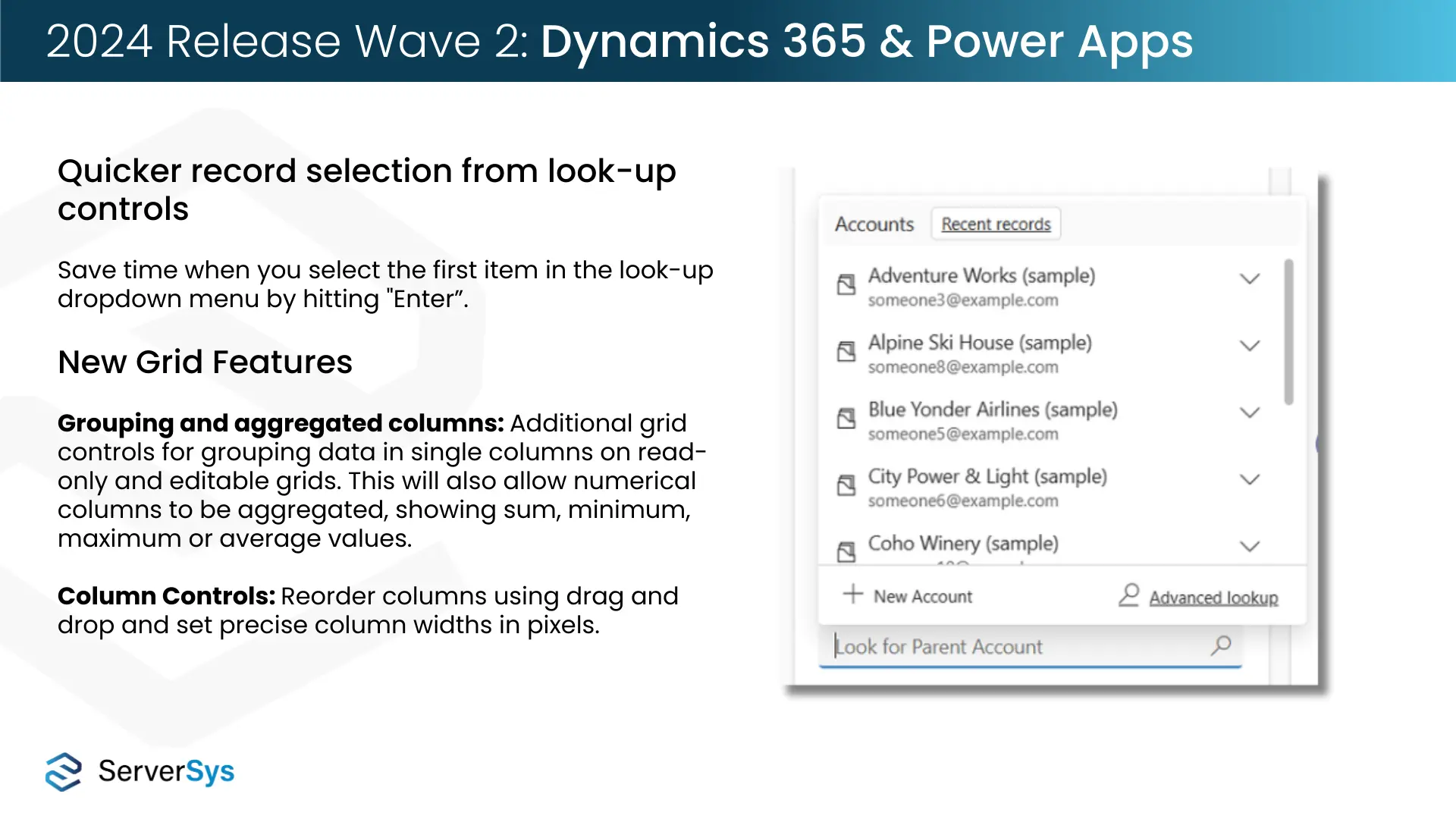Screen dimensions: 1456x819
Task: Focus the Look for Parent Account field
Action: pos(1030,647)
